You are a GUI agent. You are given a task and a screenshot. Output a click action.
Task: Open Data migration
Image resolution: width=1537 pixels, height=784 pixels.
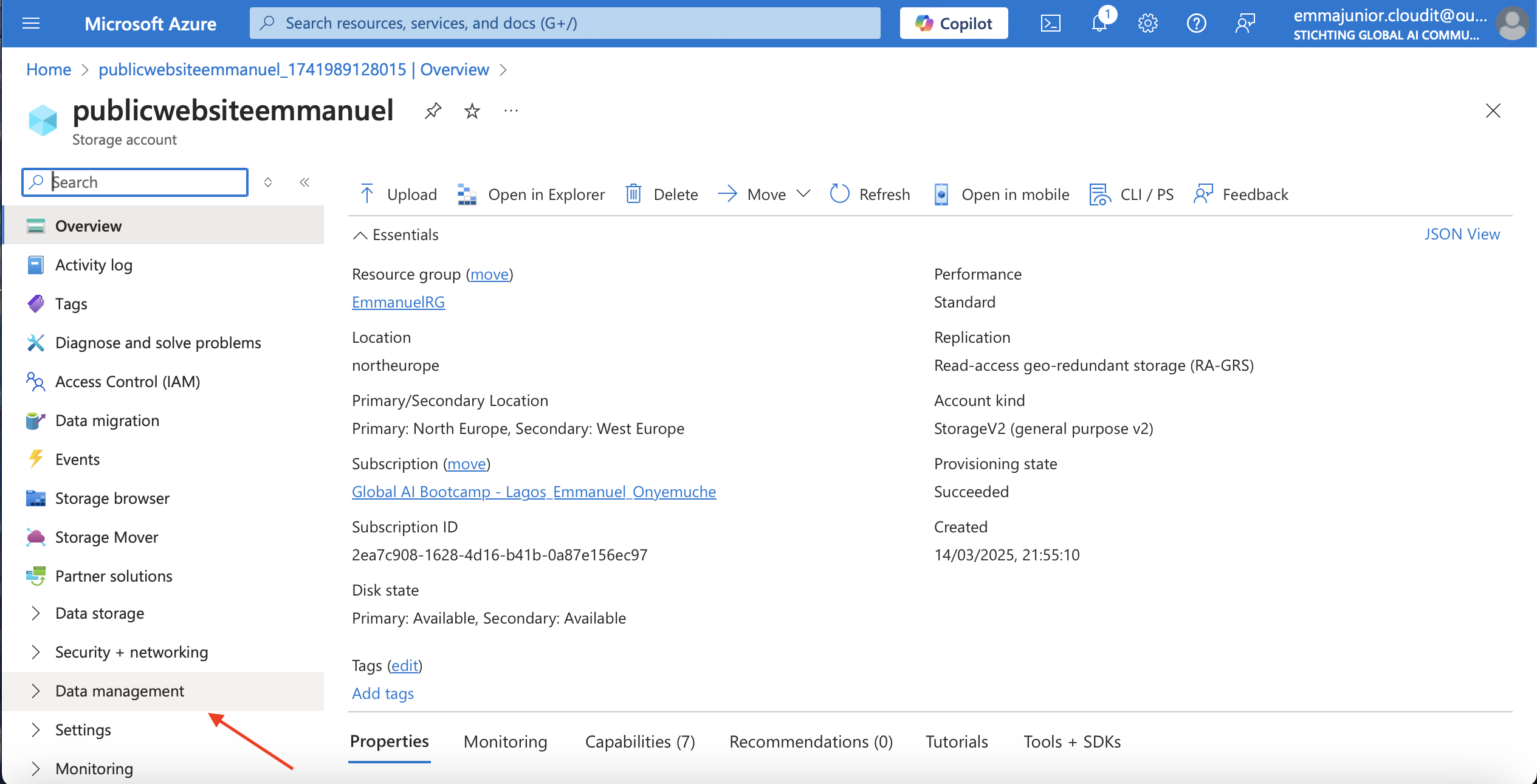click(163, 421)
